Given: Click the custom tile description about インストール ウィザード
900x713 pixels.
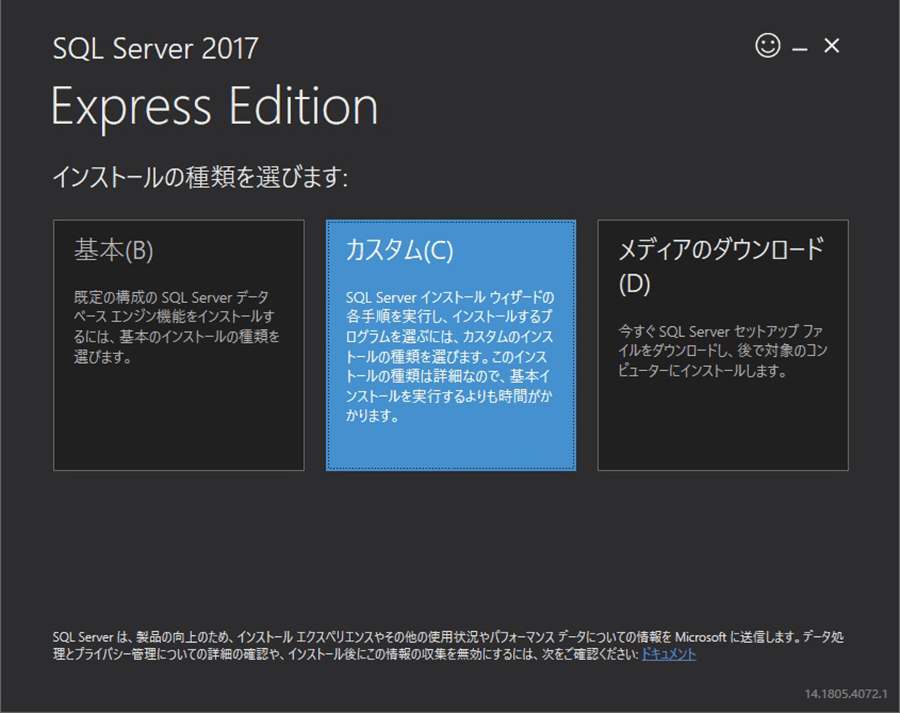Looking at the screenshot, I should point(449,356).
